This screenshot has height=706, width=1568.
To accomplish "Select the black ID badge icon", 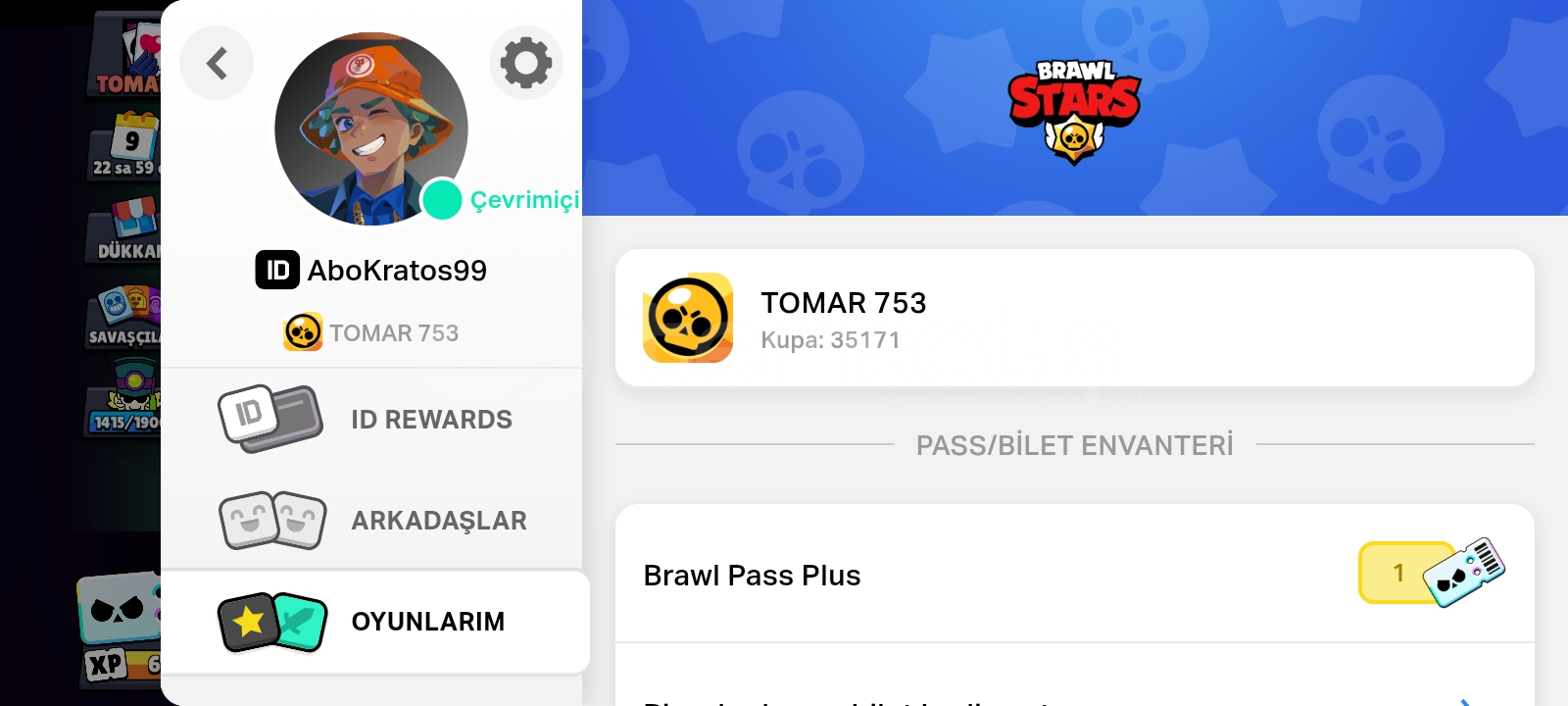I will (277, 270).
